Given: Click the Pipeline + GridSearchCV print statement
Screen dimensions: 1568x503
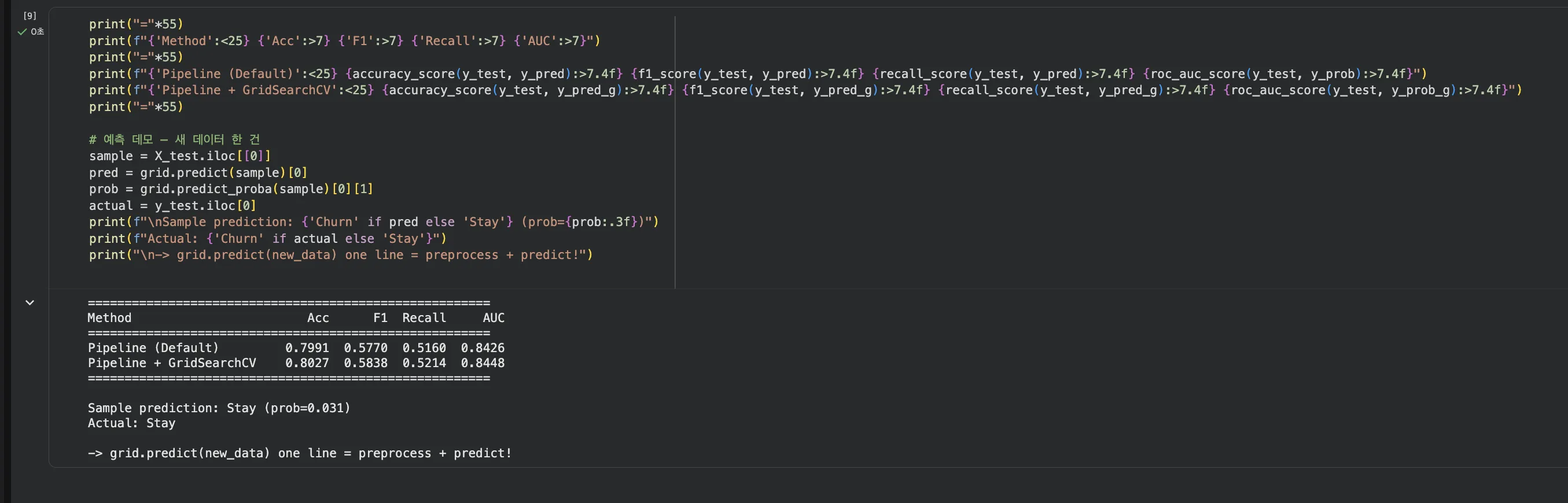Looking at the screenshot, I should (805, 90).
